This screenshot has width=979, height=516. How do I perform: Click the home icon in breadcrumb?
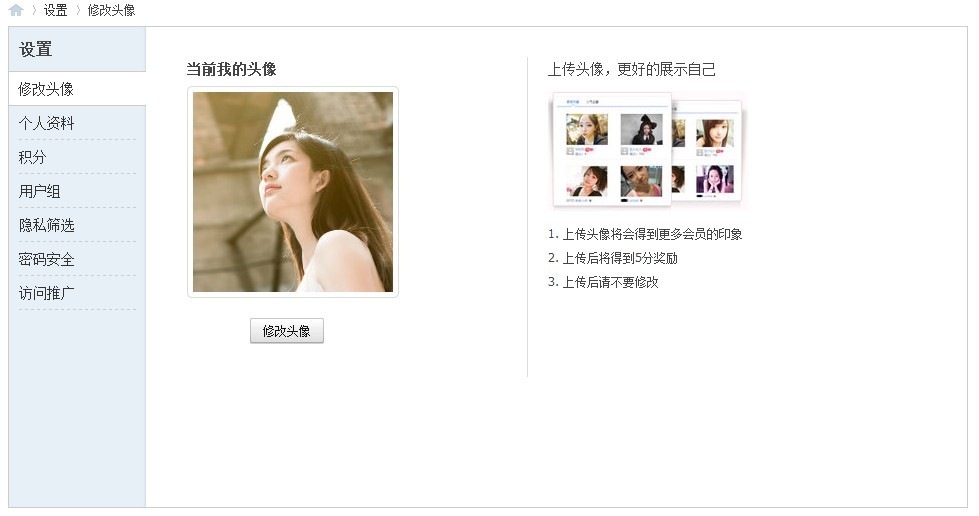pyautogui.click(x=16, y=10)
